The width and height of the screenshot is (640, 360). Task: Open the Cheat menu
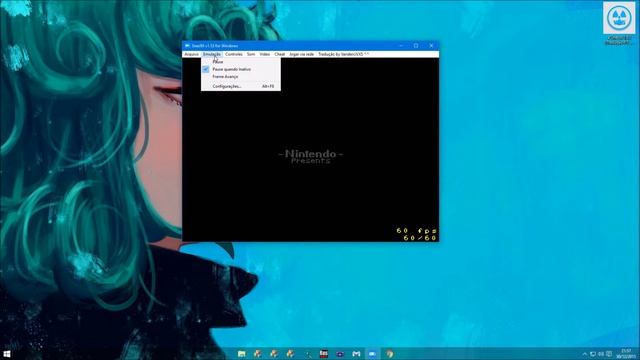coord(280,54)
